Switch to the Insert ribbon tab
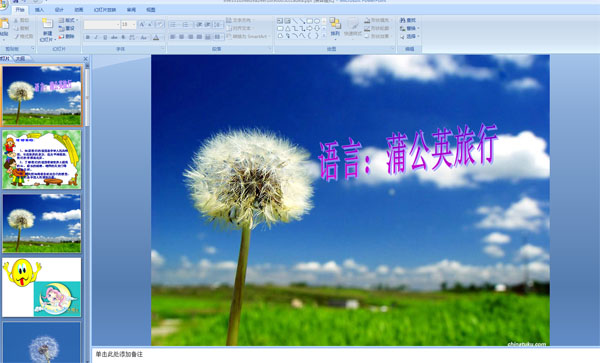Screen dimensions: 600x363 click(x=39, y=10)
